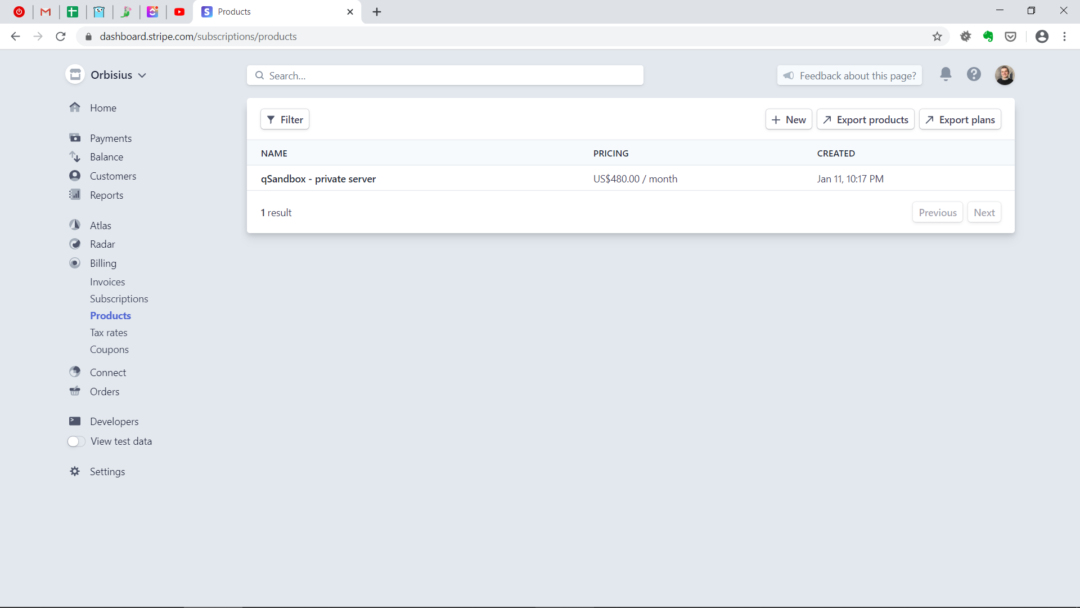Open the Chrome three-dot menu
This screenshot has width=1080, height=608.
point(1064,36)
